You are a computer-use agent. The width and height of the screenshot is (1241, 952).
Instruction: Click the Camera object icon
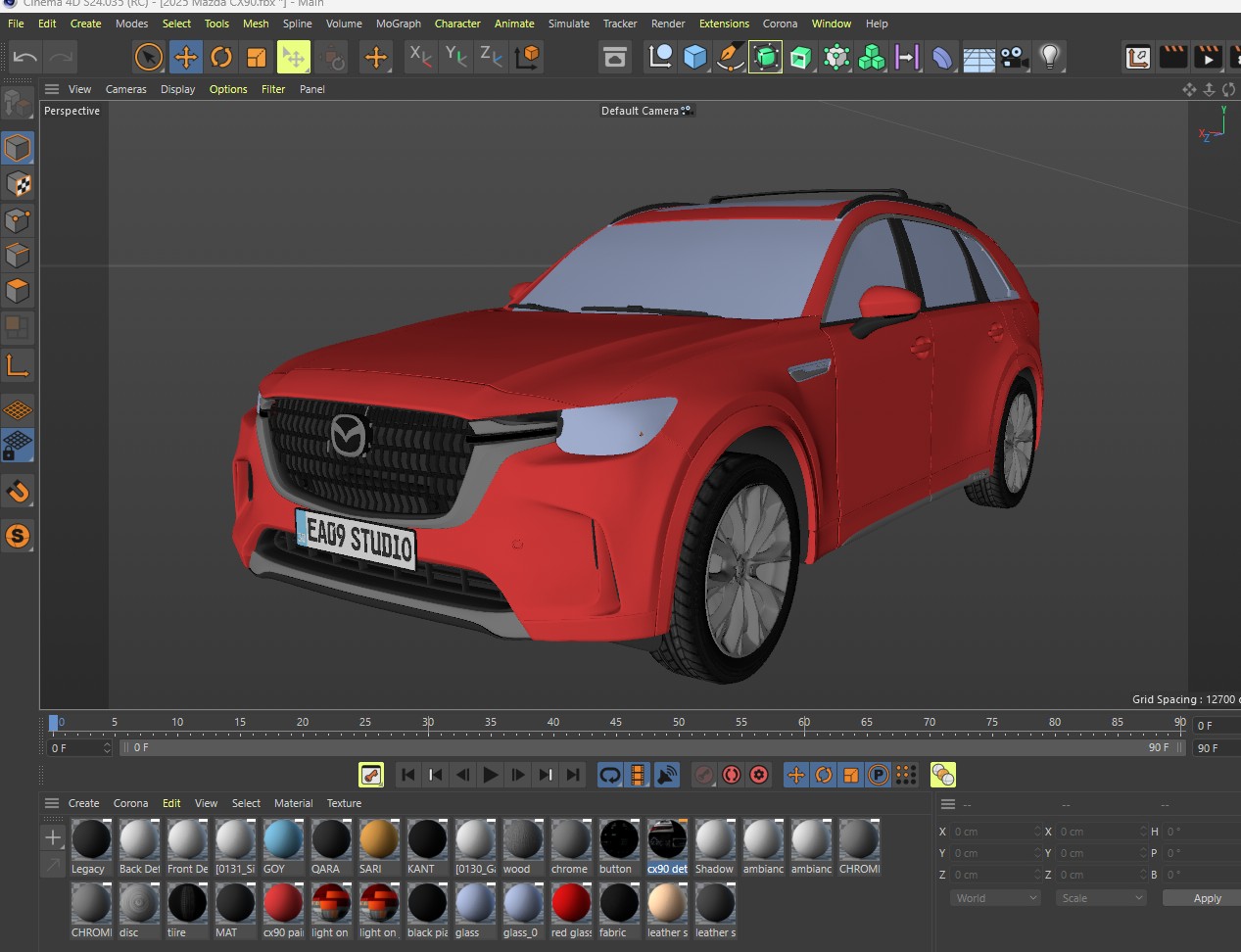click(x=1014, y=57)
